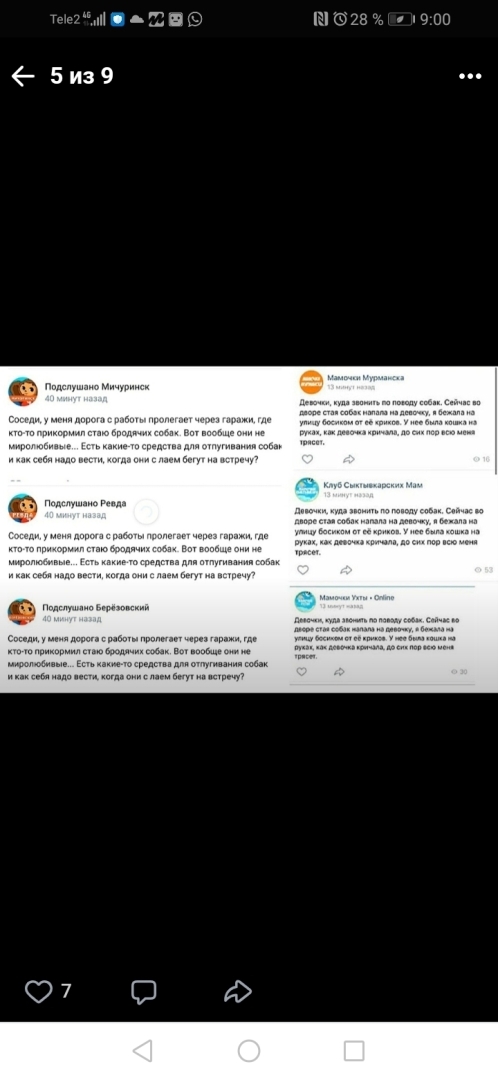Tap the 5 из 9 photo counter
498x1080 pixels.
[x=81, y=76]
